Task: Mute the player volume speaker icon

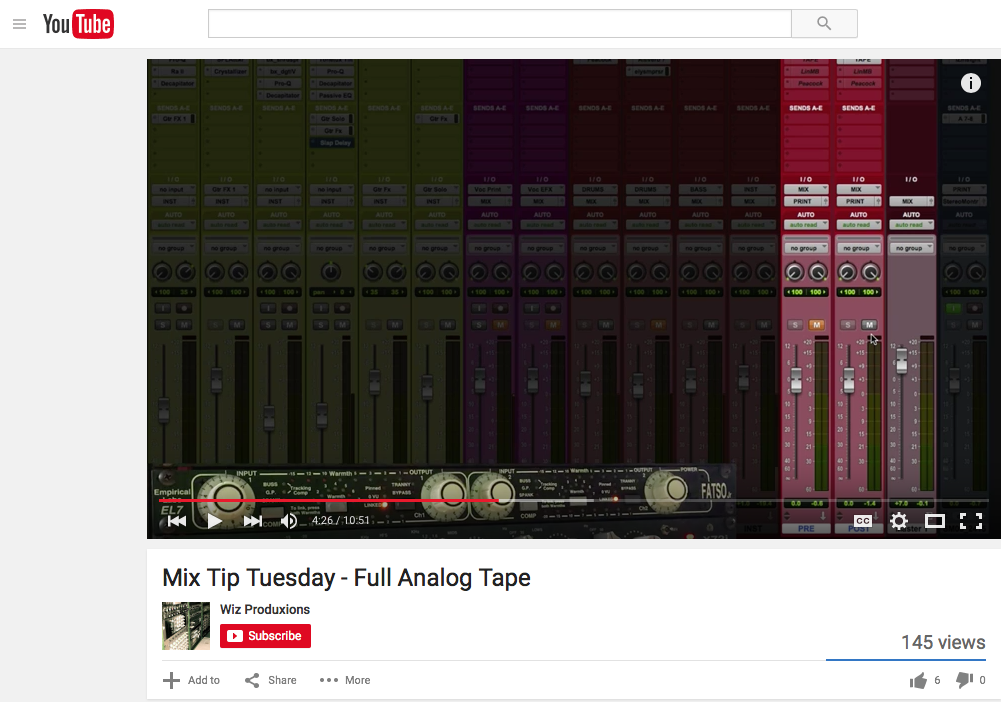Action: point(289,521)
